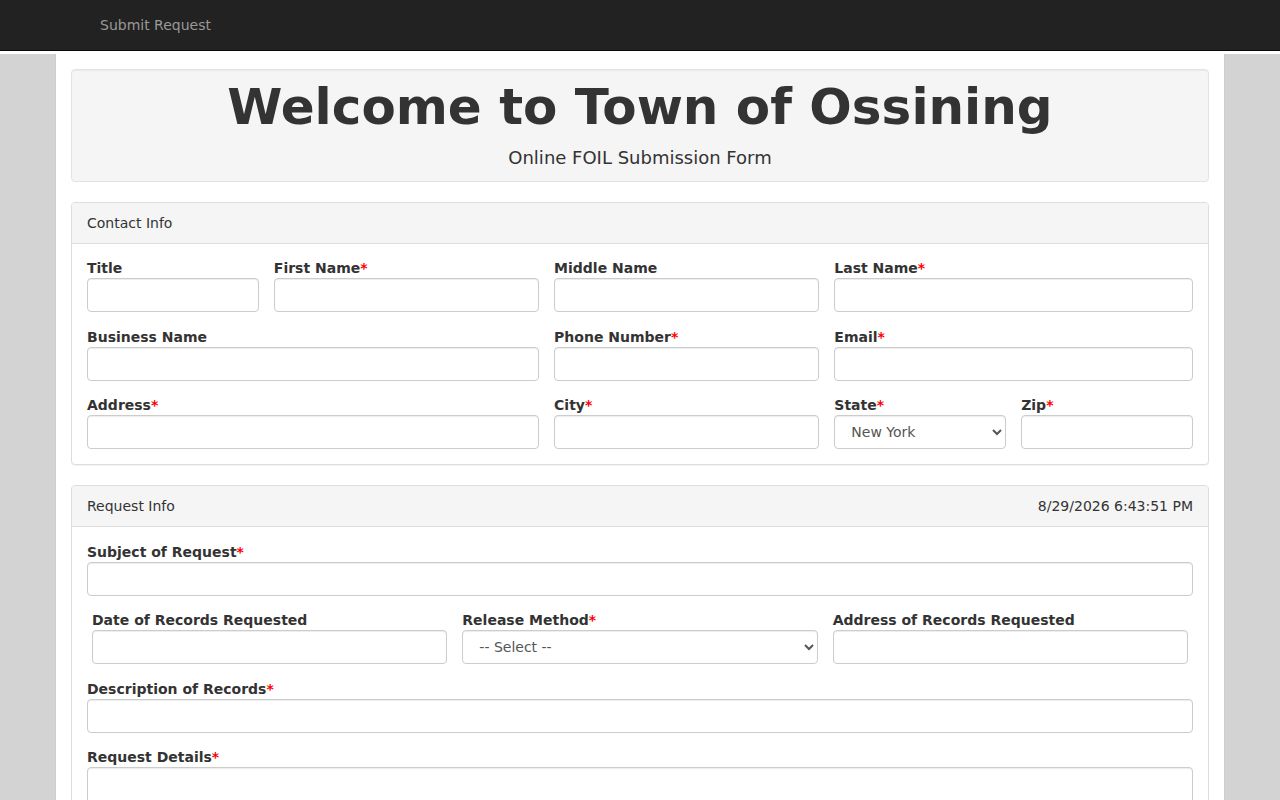This screenshot has width=1280, height=800.
Task: Focus the Date of Records Requested field
Action: 269,647
